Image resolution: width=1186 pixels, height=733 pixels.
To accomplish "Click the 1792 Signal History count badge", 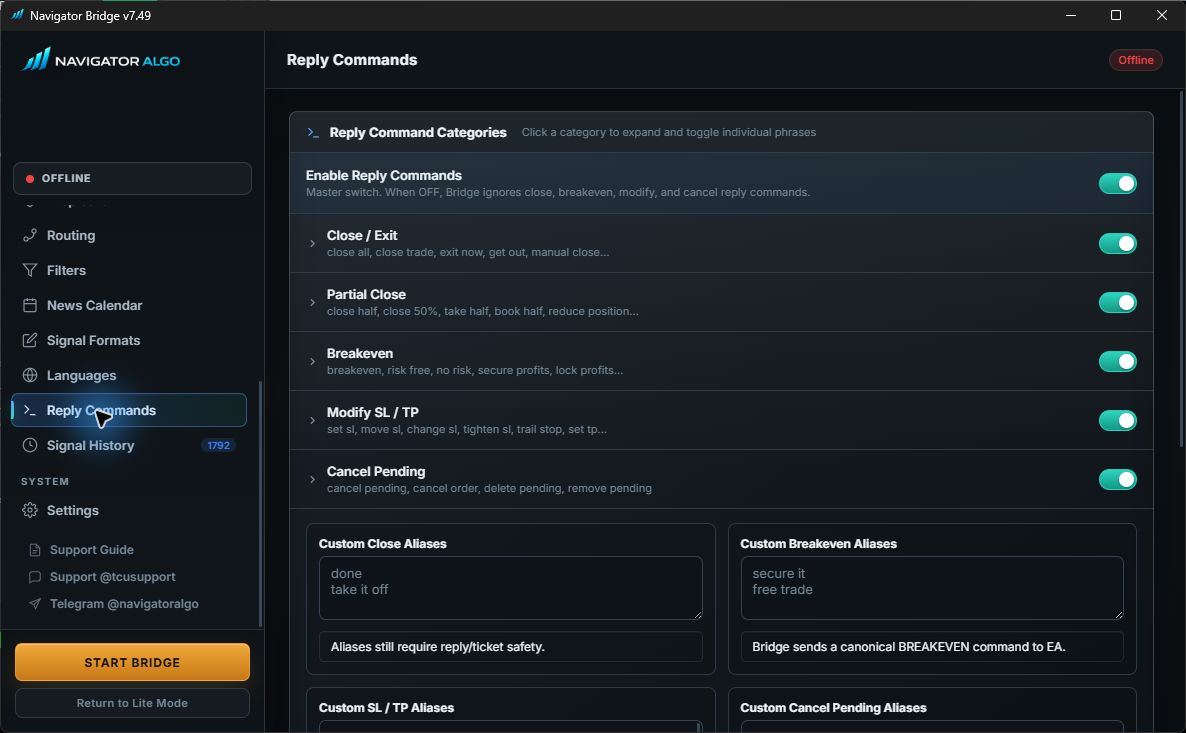I will coord(219,446).
